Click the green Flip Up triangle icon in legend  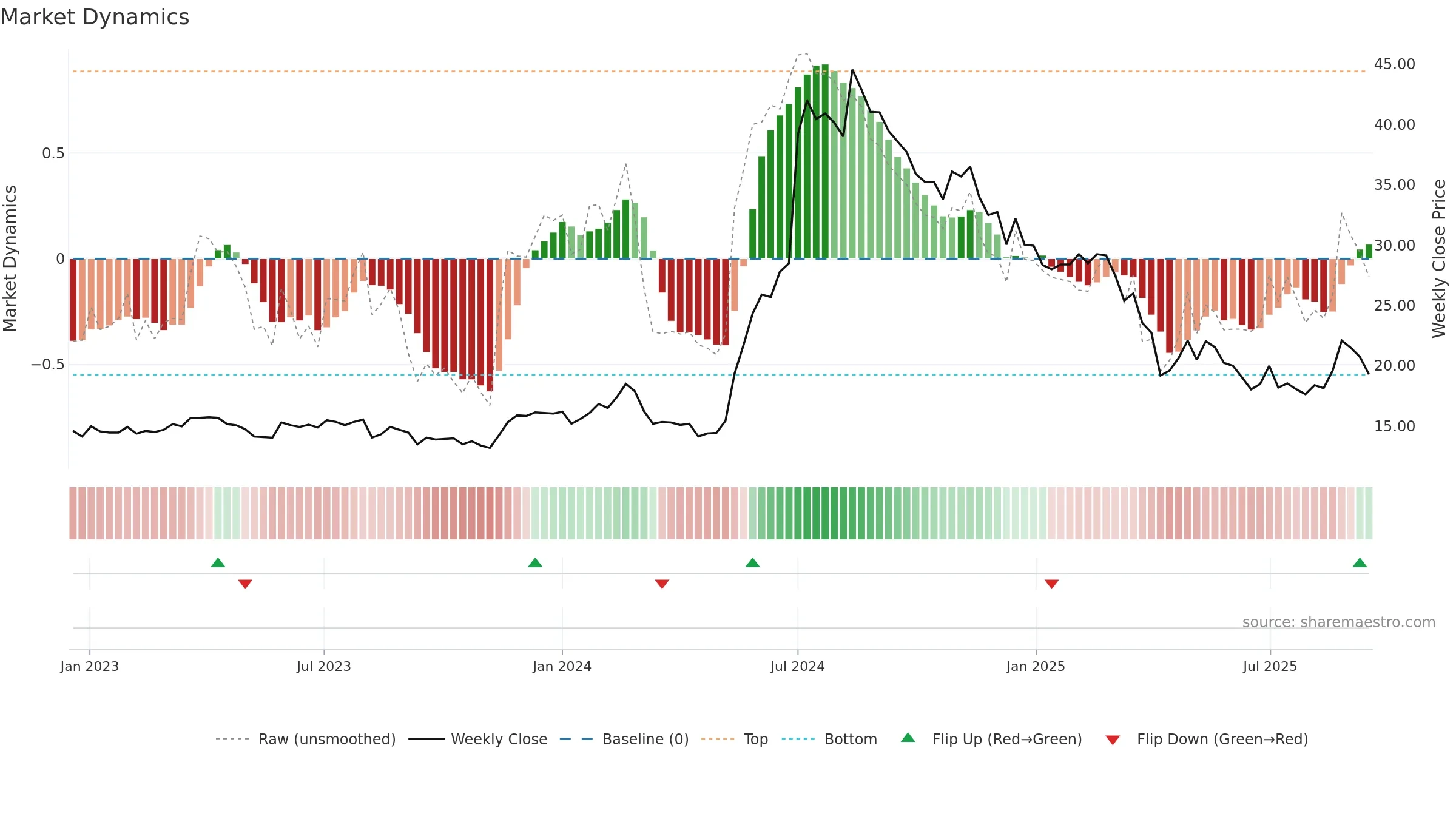point(908,738)
